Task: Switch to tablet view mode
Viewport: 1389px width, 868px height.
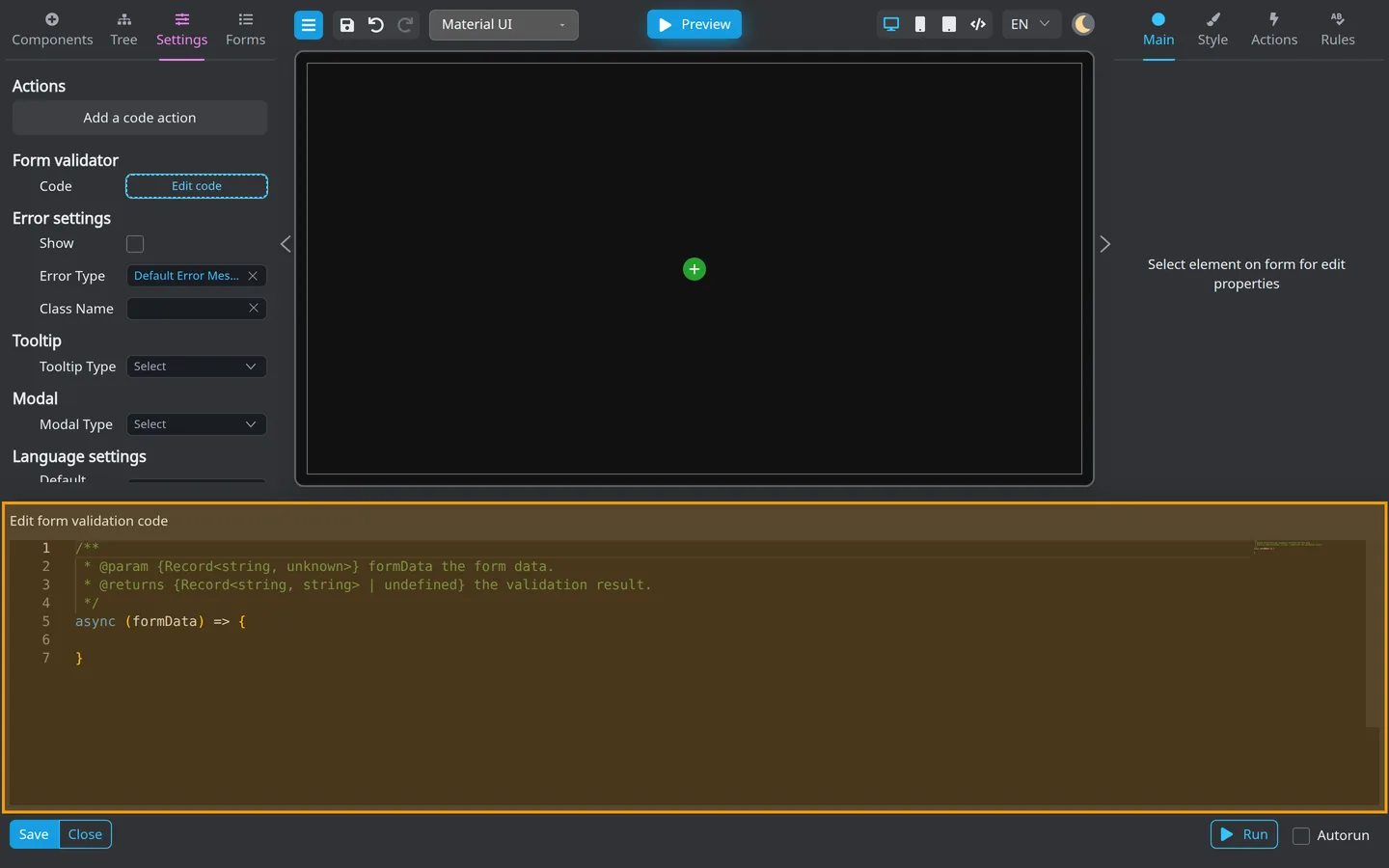Action: tap(949, 24)
